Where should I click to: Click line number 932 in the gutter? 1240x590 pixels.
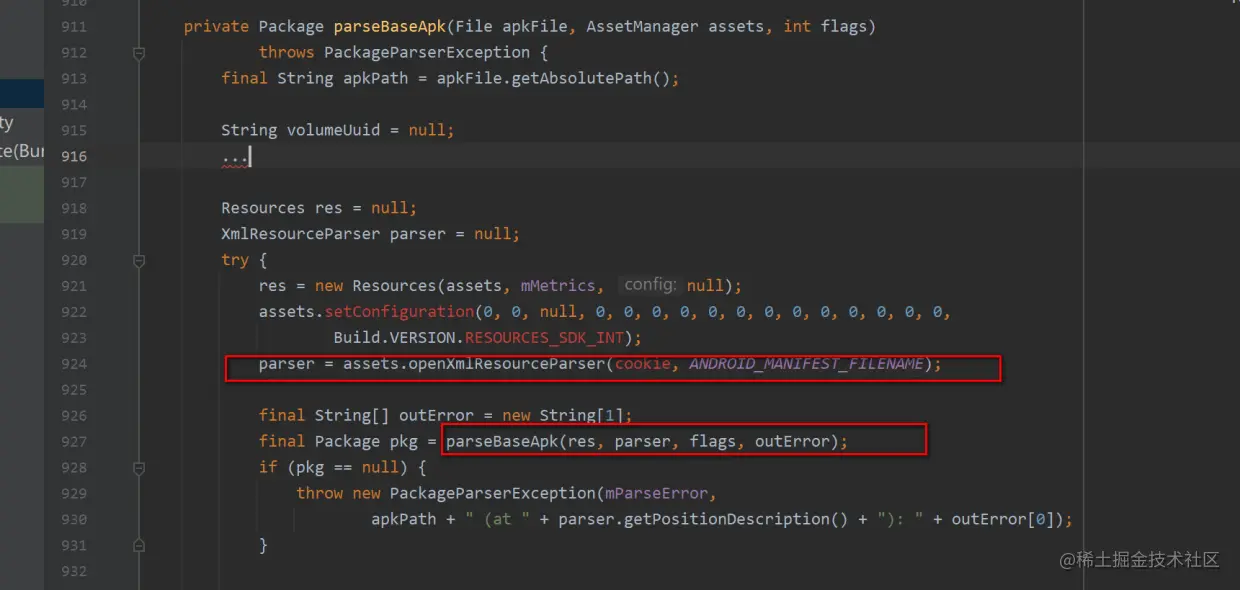click(x=73, y=572)
